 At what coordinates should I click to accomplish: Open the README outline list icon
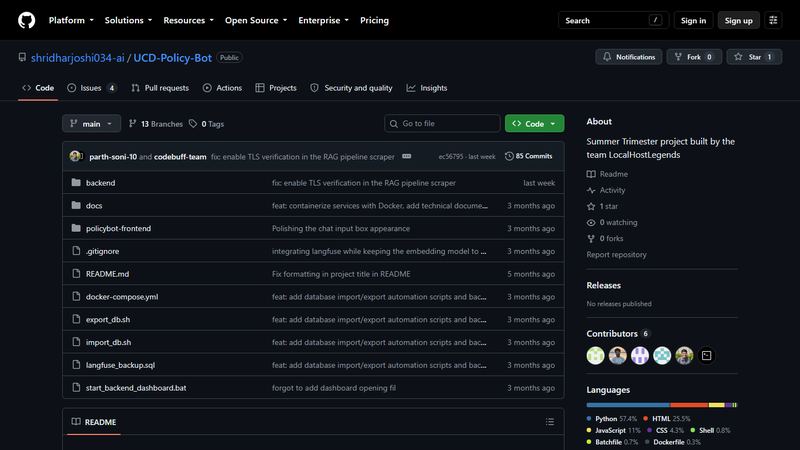549,421
